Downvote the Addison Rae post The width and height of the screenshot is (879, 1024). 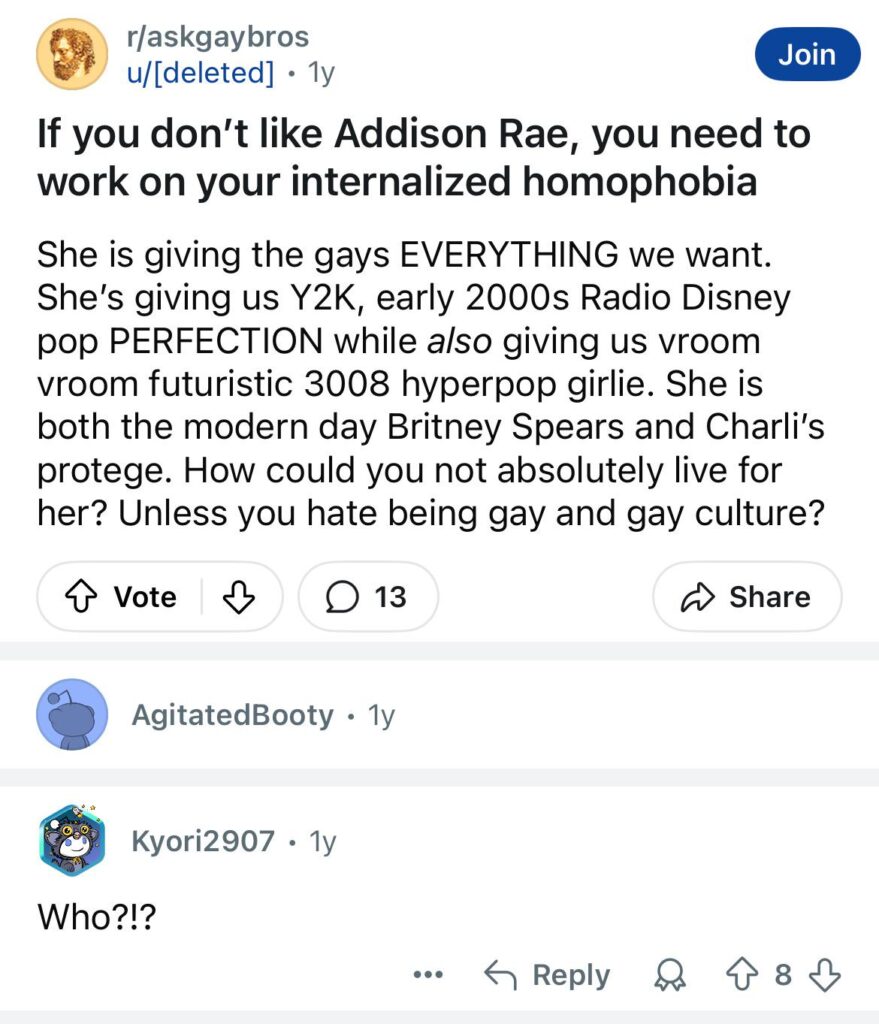pyautogui.click(x=236, y=597)
